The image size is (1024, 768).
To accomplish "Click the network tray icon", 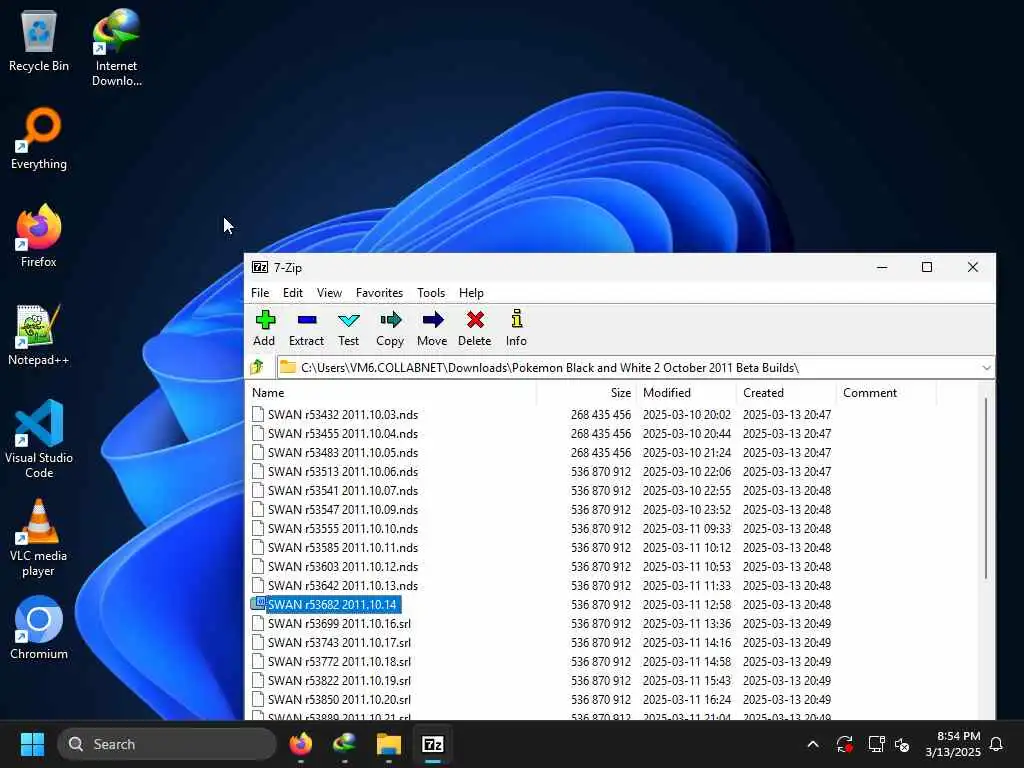I will click(x=876, y=744).
